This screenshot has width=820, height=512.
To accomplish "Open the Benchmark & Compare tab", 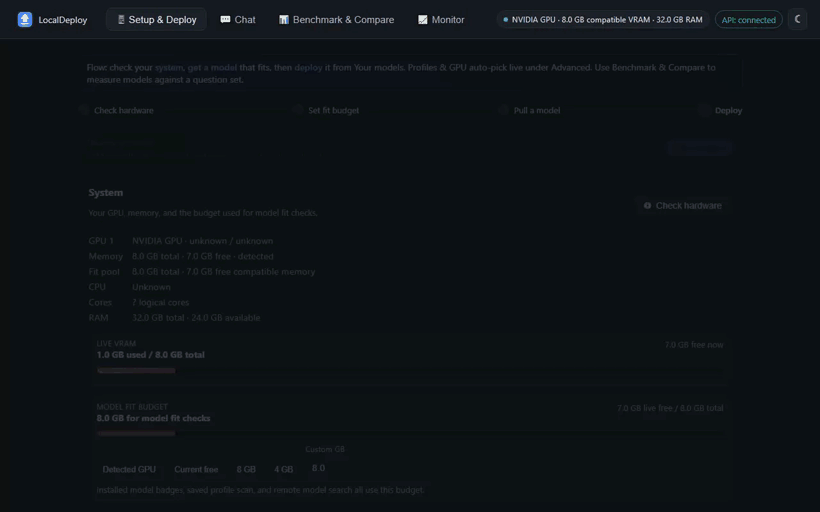I will pos(336,19).
